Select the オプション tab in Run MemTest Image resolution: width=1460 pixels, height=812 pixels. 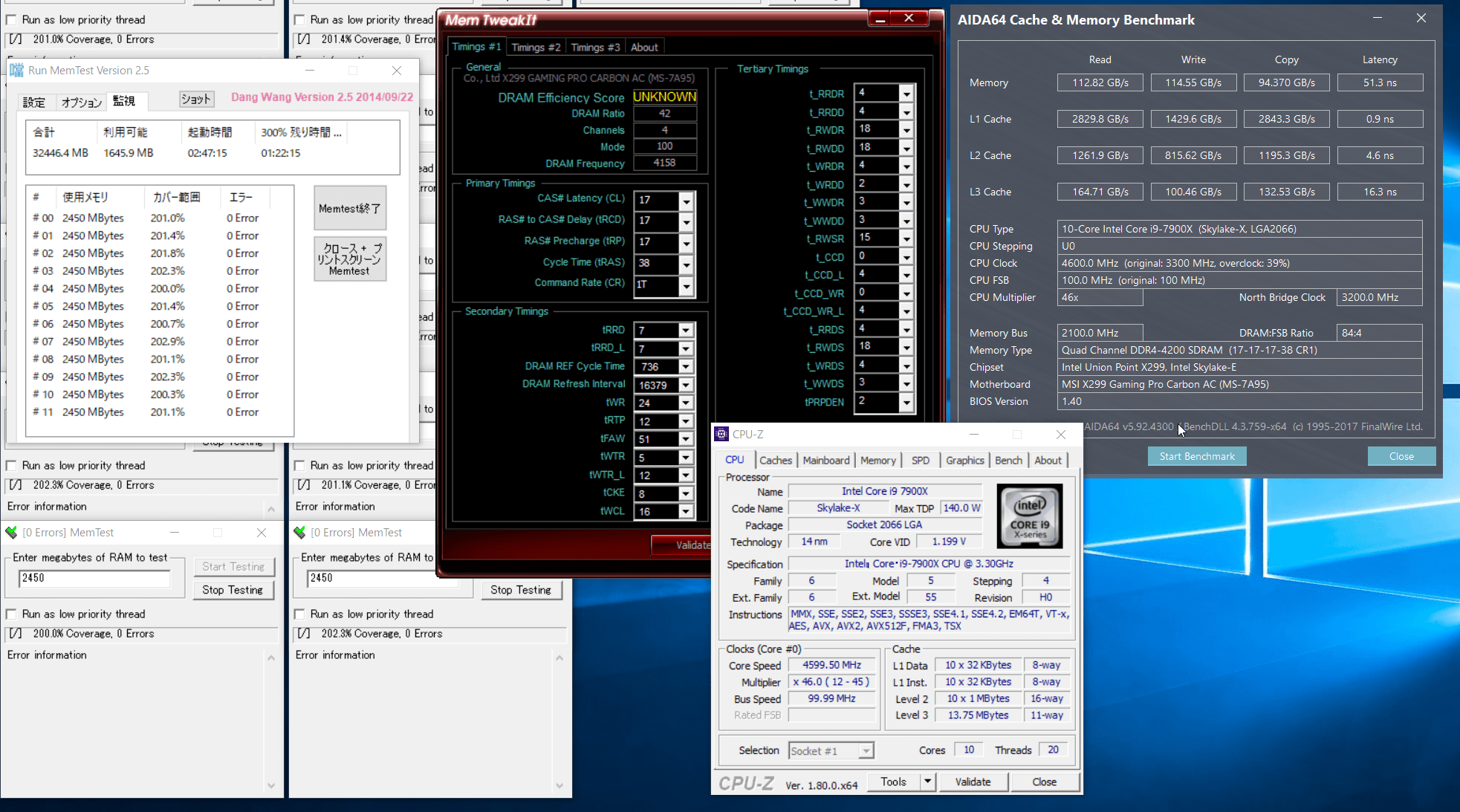point(81,102)
